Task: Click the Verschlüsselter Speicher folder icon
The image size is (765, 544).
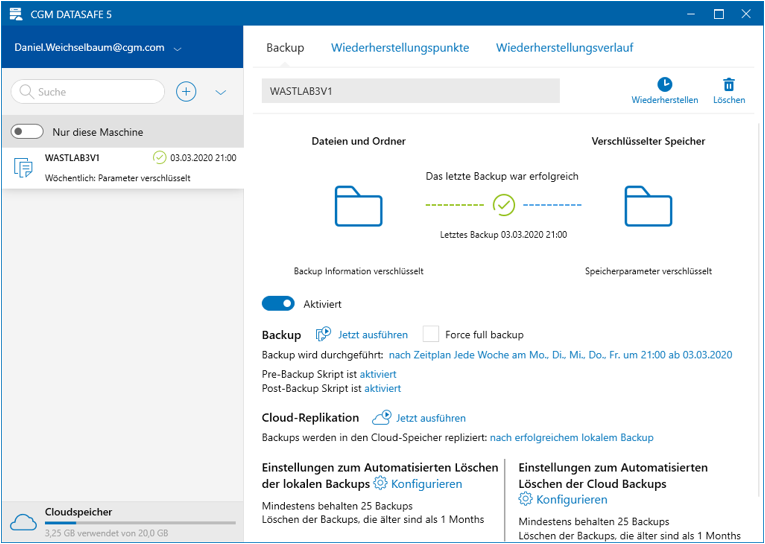Action: pyautogui.click(x=648, y=206)
